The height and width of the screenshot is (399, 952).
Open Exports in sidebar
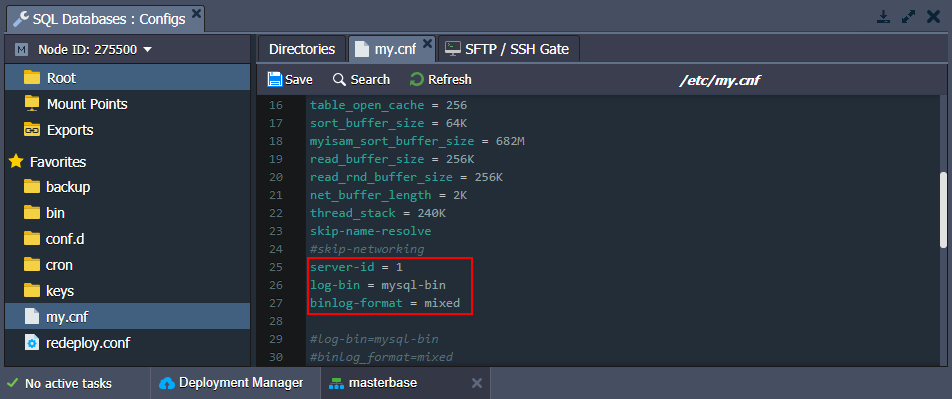[x=70, y=130]
